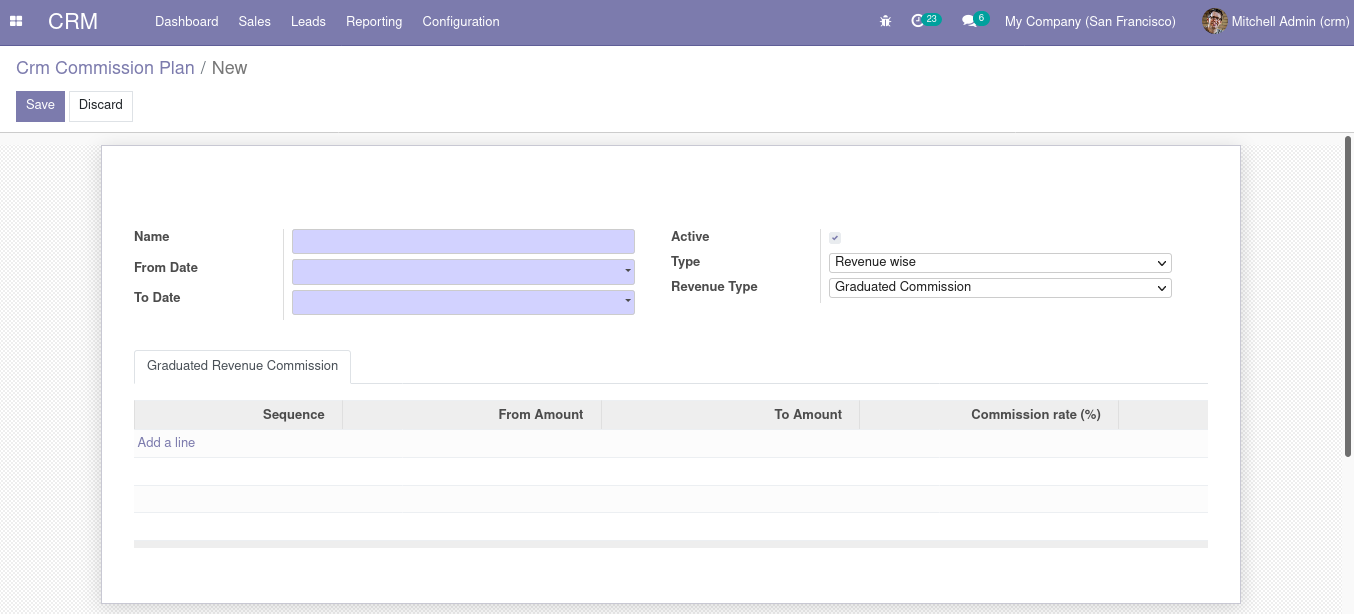Click the CRM app brand title
The width and height of the screenshot is (1354, 614).
[x=73, y=21]
